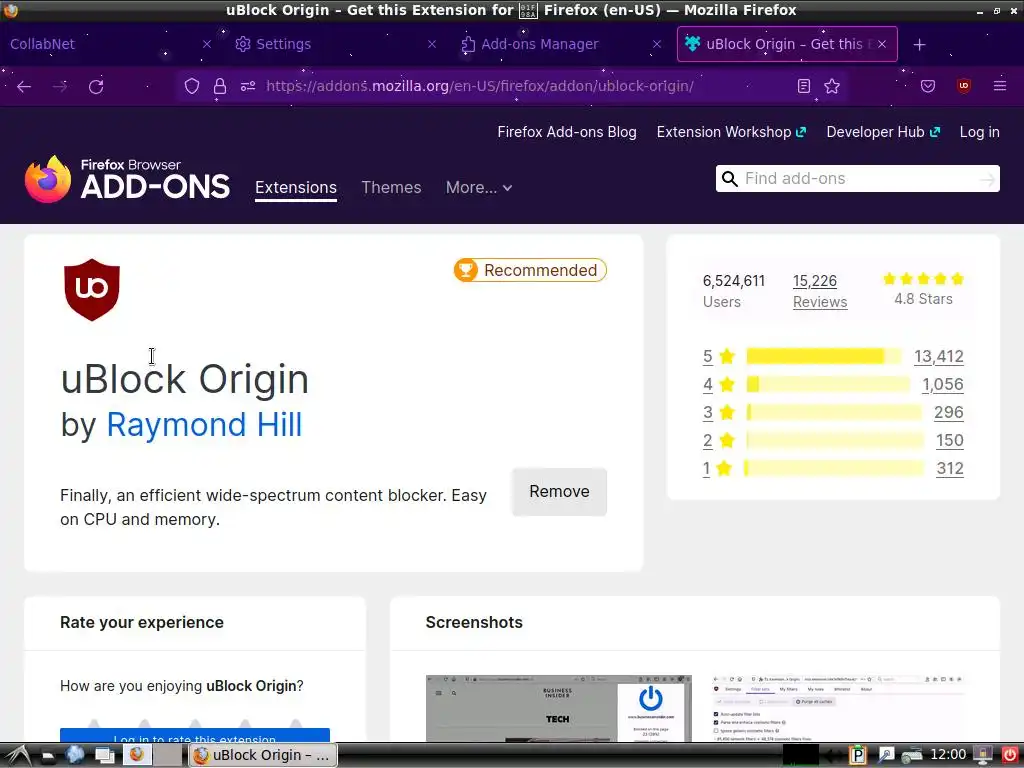
Task: Open Firefox Add-ons Blog link
Action: tap(567, 132)
